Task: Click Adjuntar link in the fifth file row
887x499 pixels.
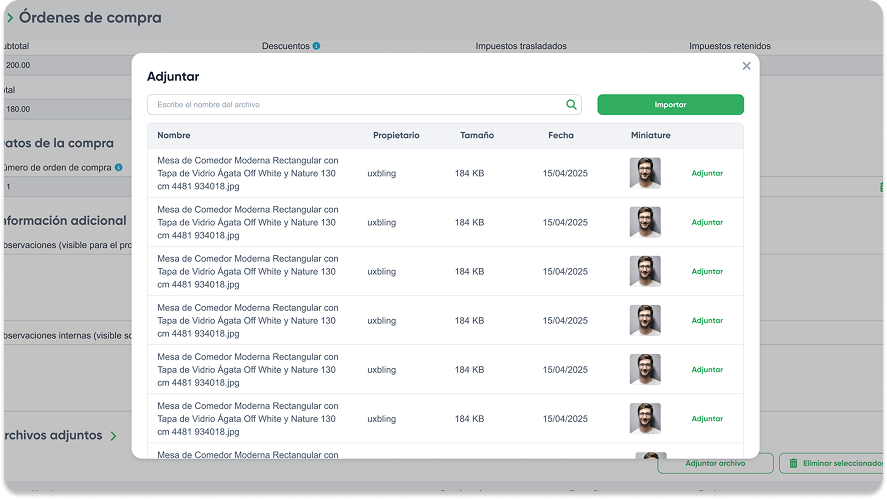Action: (707, 369)
